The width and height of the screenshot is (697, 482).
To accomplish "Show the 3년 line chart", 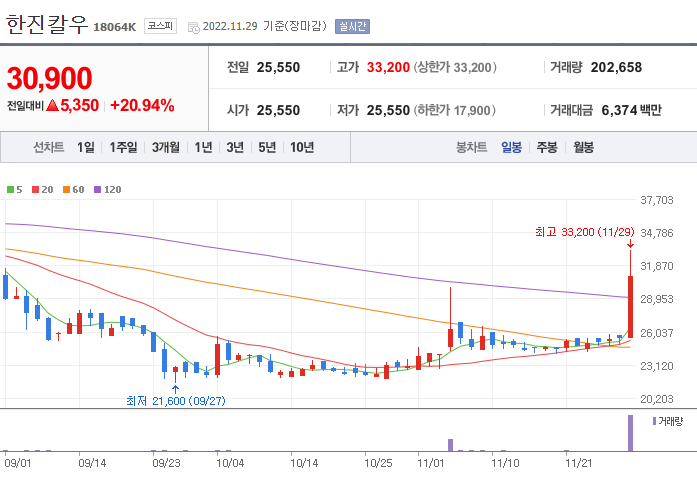I will coord(235,147).
